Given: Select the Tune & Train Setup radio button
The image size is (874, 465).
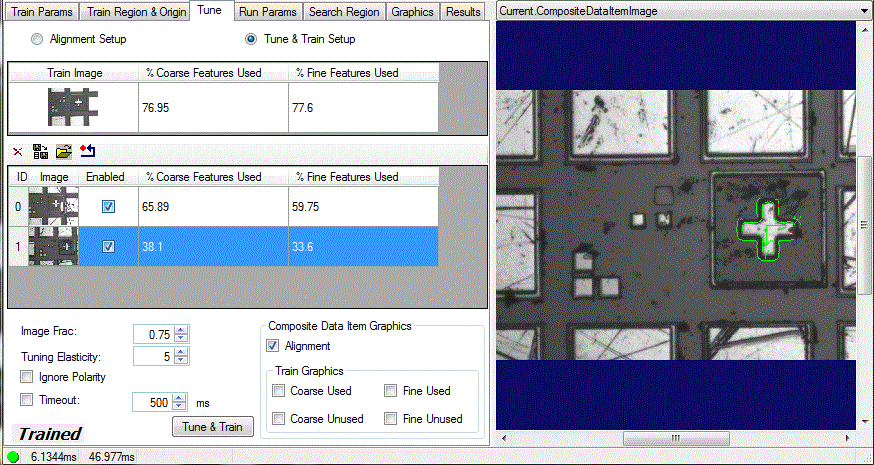Looking at the screenshot, I should pyautogui.click(x=251, y=40).
